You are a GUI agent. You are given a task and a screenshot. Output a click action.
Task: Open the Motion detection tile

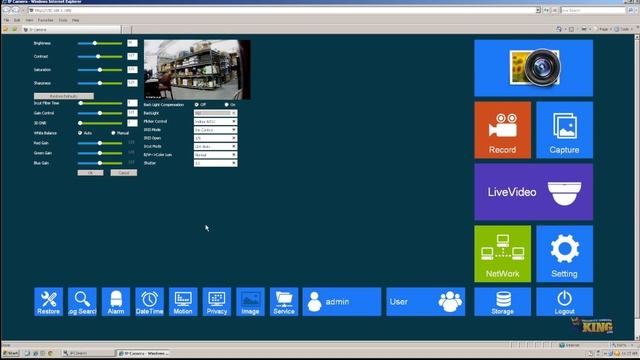coord(183,302)
